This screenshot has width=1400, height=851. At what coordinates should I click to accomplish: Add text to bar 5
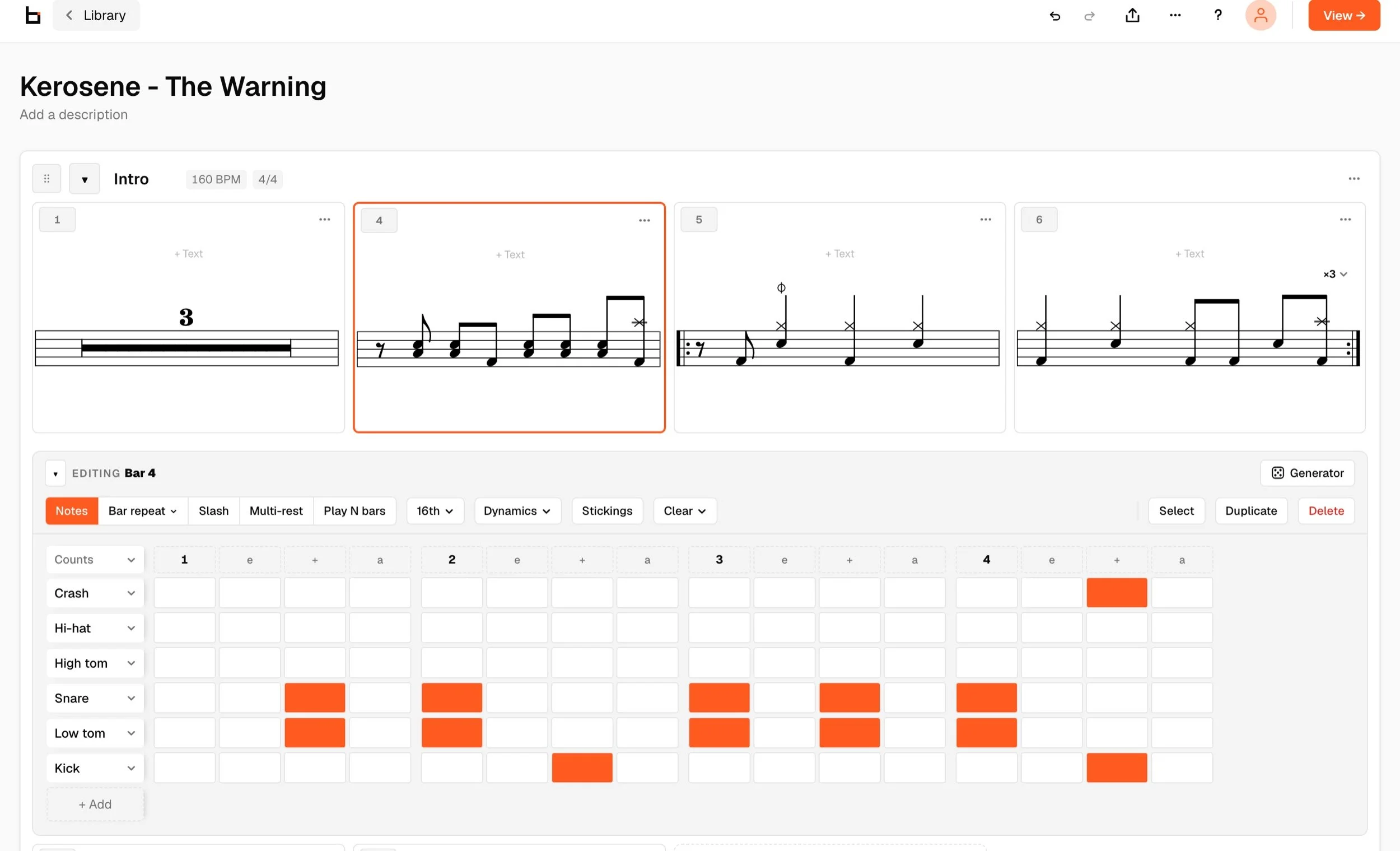tap(839, 254)
